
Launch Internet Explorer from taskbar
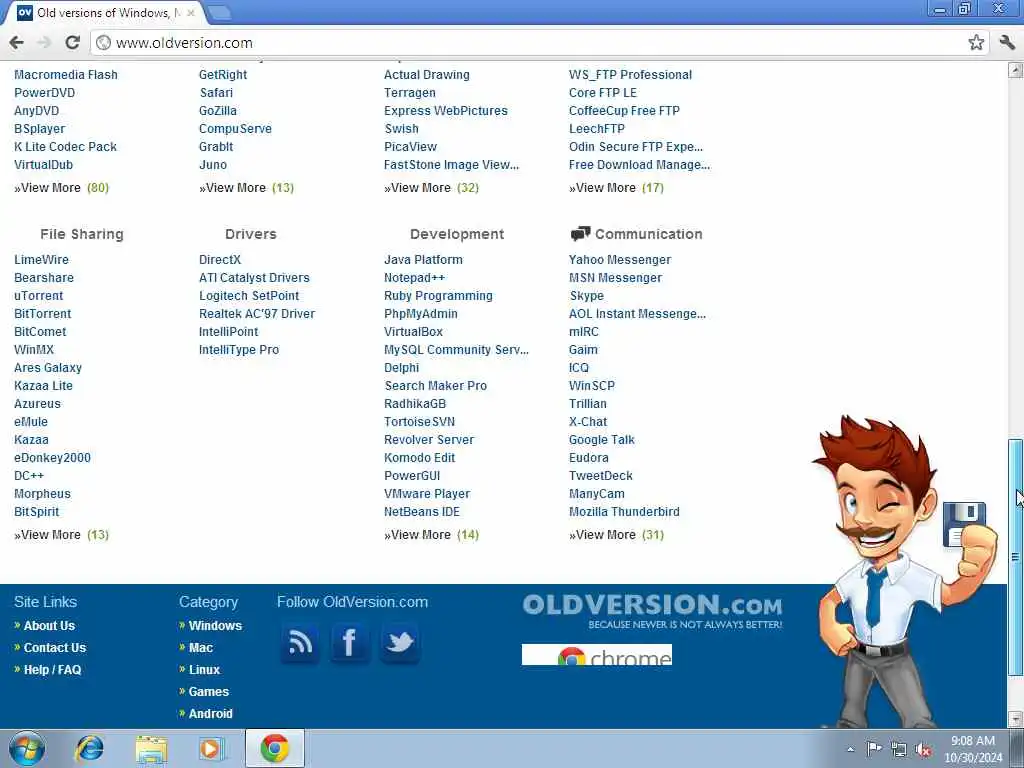[89, 748]
